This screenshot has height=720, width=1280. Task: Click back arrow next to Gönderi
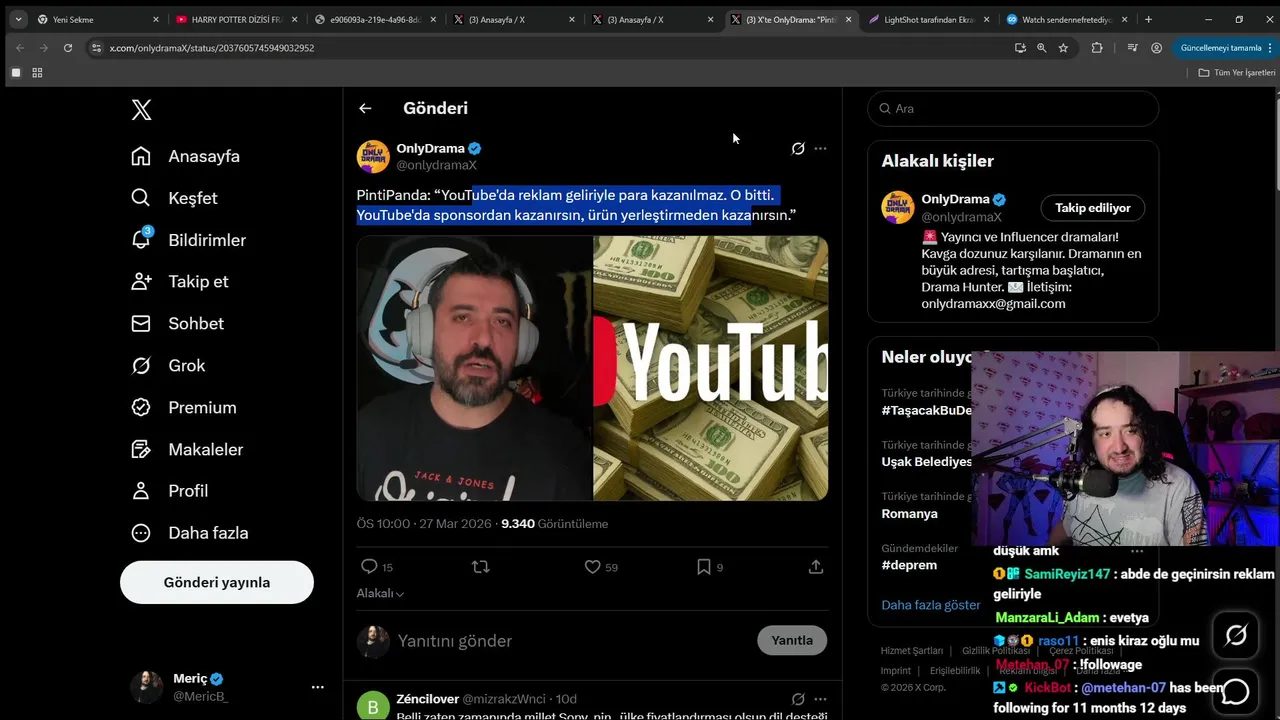pyautogui.click(x=365, y=108)
